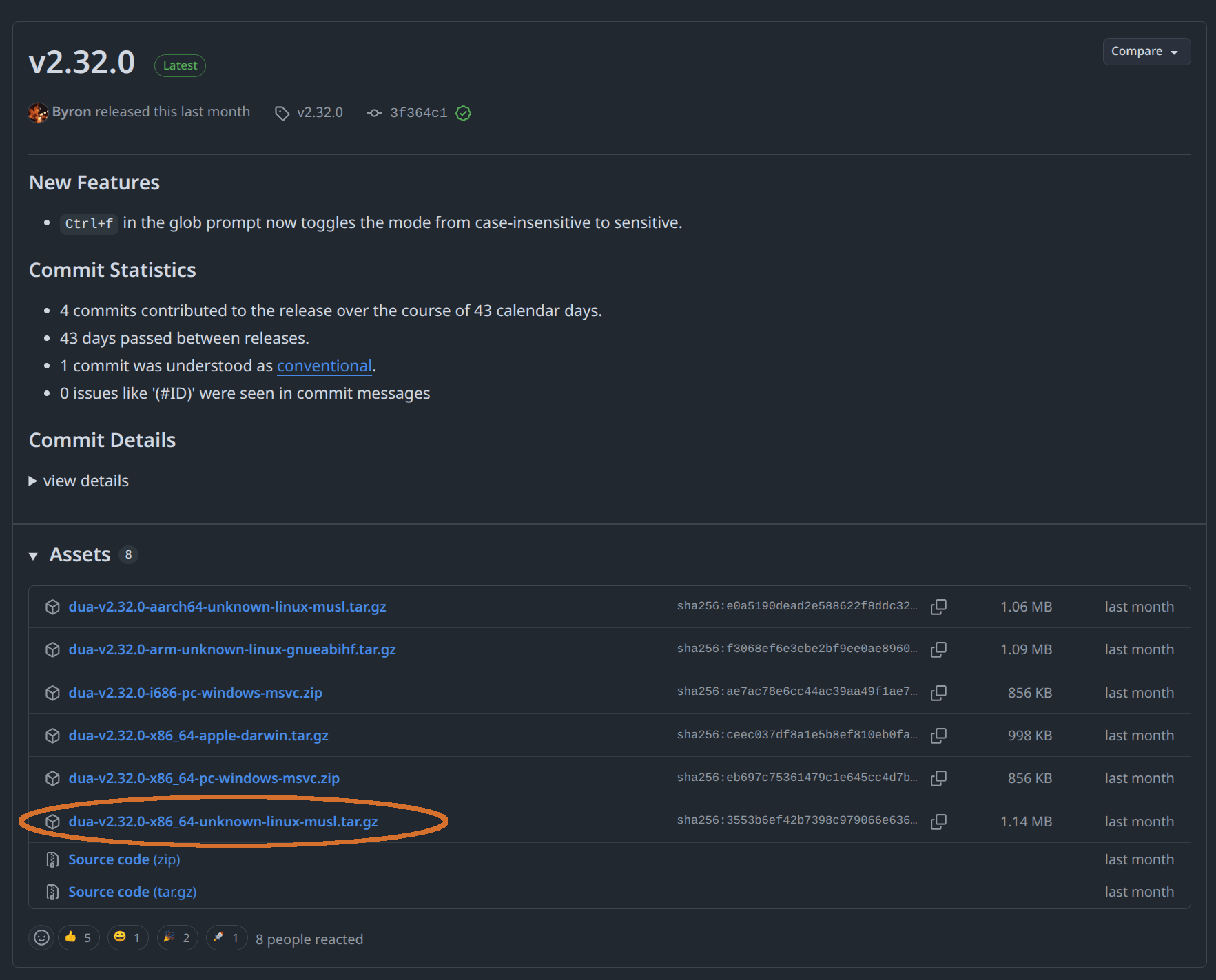Collapse the Assets section
Viewport: 1216px width, 980px height.
pyautogui.click(x=33, y=556)
